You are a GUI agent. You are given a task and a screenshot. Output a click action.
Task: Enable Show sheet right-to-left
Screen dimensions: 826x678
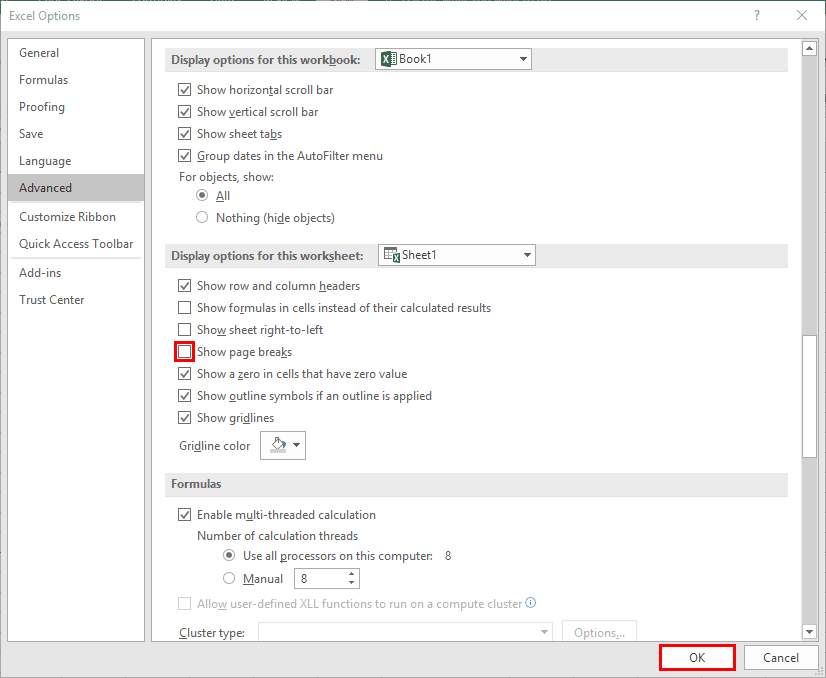[184, 330]
